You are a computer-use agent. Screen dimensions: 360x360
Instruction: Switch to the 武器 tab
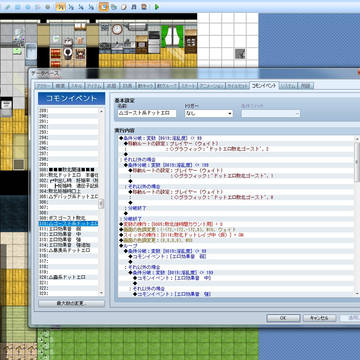(111, 86)
